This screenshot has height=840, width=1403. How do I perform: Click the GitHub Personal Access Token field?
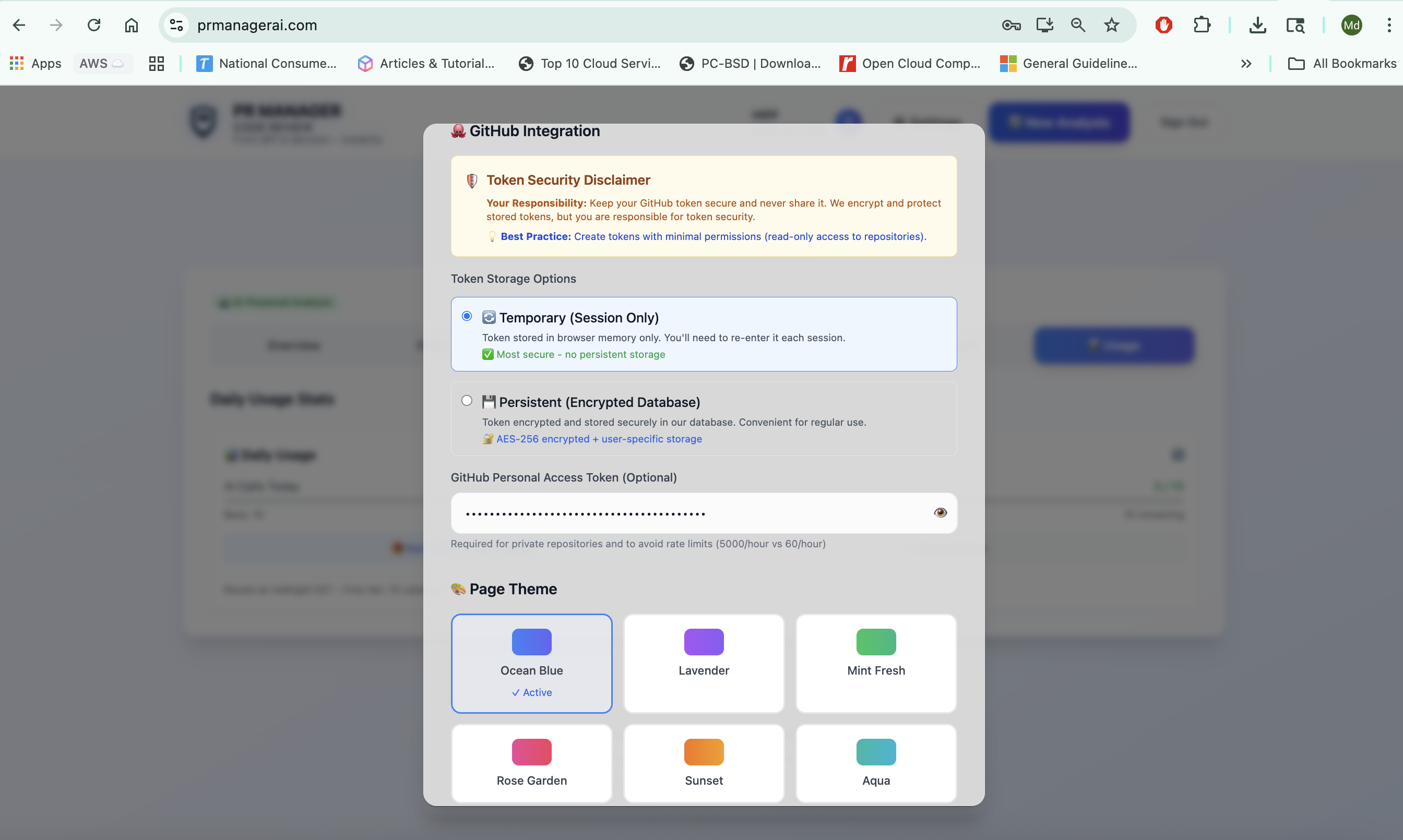691,513
